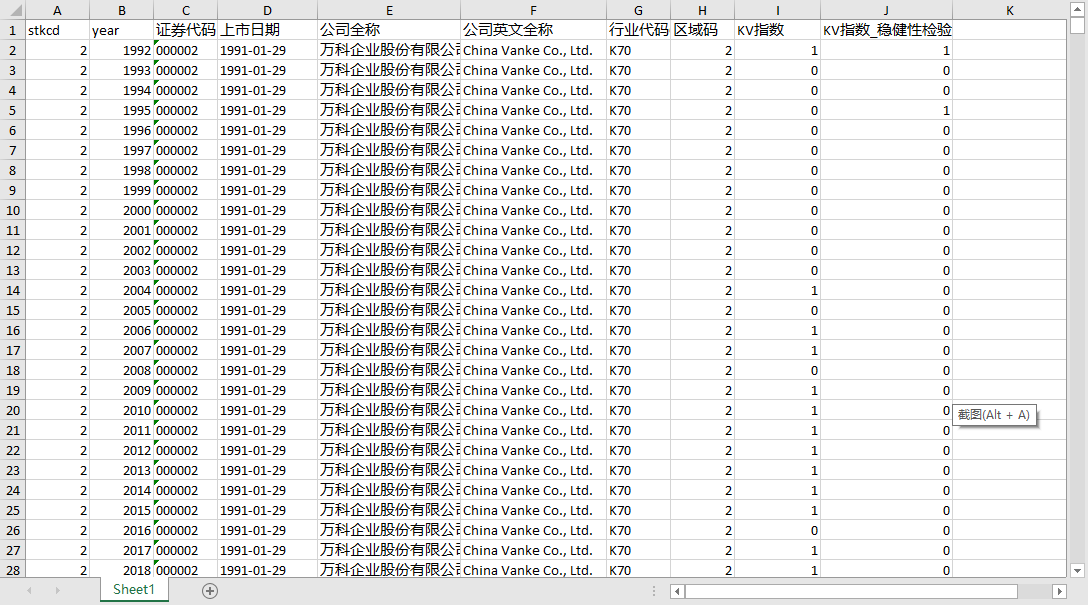Click the 证券代码 header cell
Image resolution: width=1088 pixels, height=605 pixels.
pos(185,30)
